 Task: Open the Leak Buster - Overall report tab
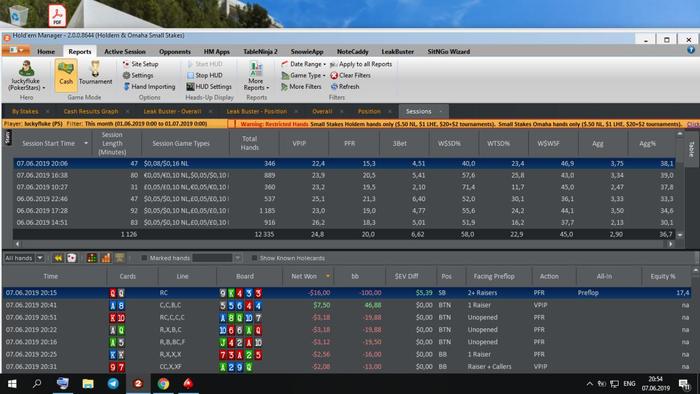click(x=172, y=111)
